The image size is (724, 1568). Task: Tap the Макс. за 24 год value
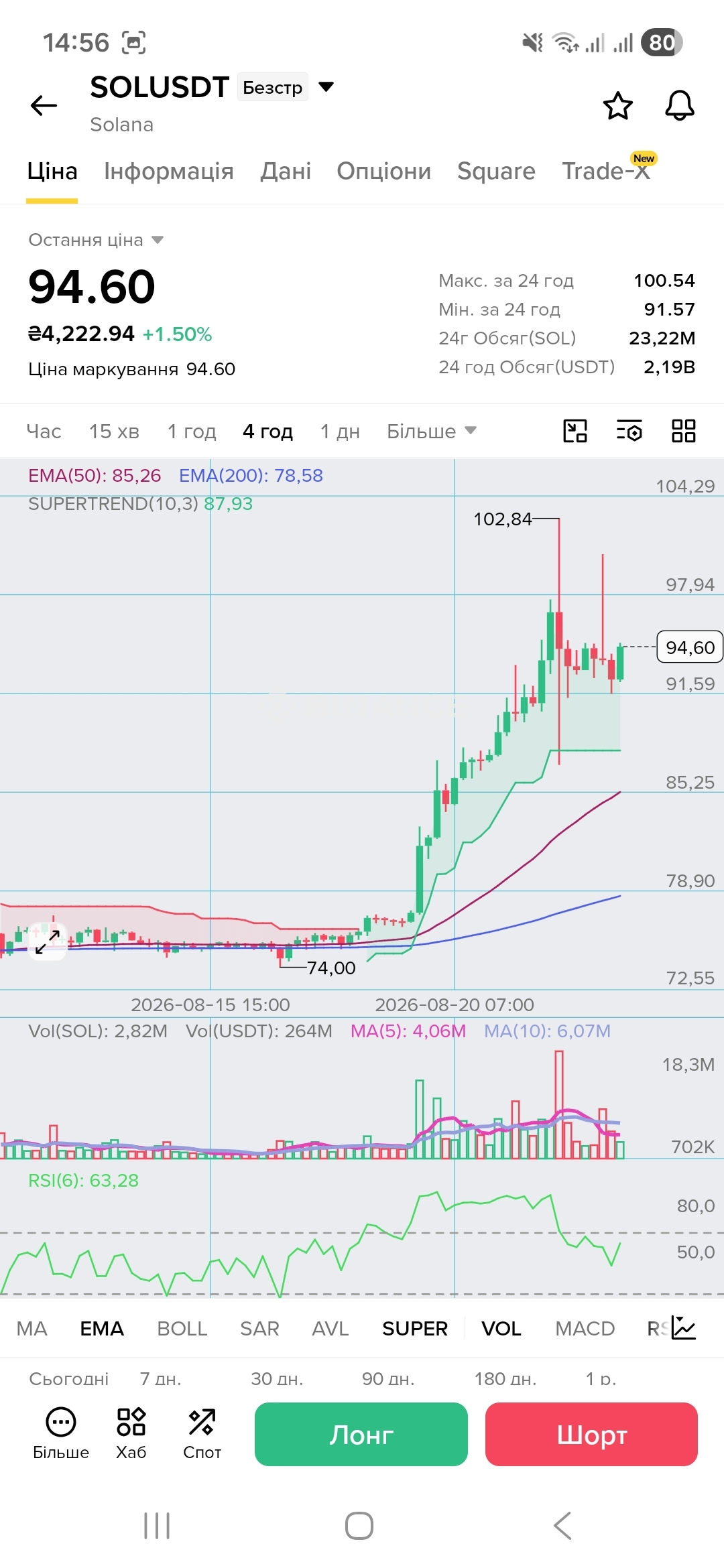[x=664, y=280]
